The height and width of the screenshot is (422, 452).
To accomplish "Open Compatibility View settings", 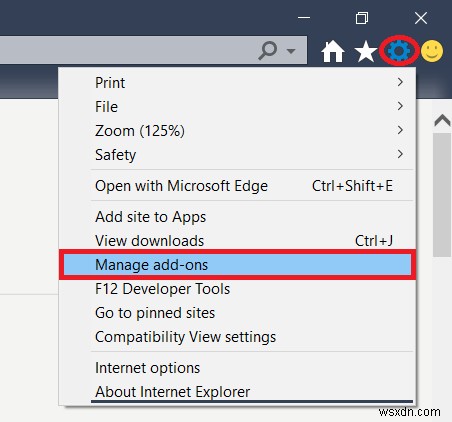I will coord(237,337).
